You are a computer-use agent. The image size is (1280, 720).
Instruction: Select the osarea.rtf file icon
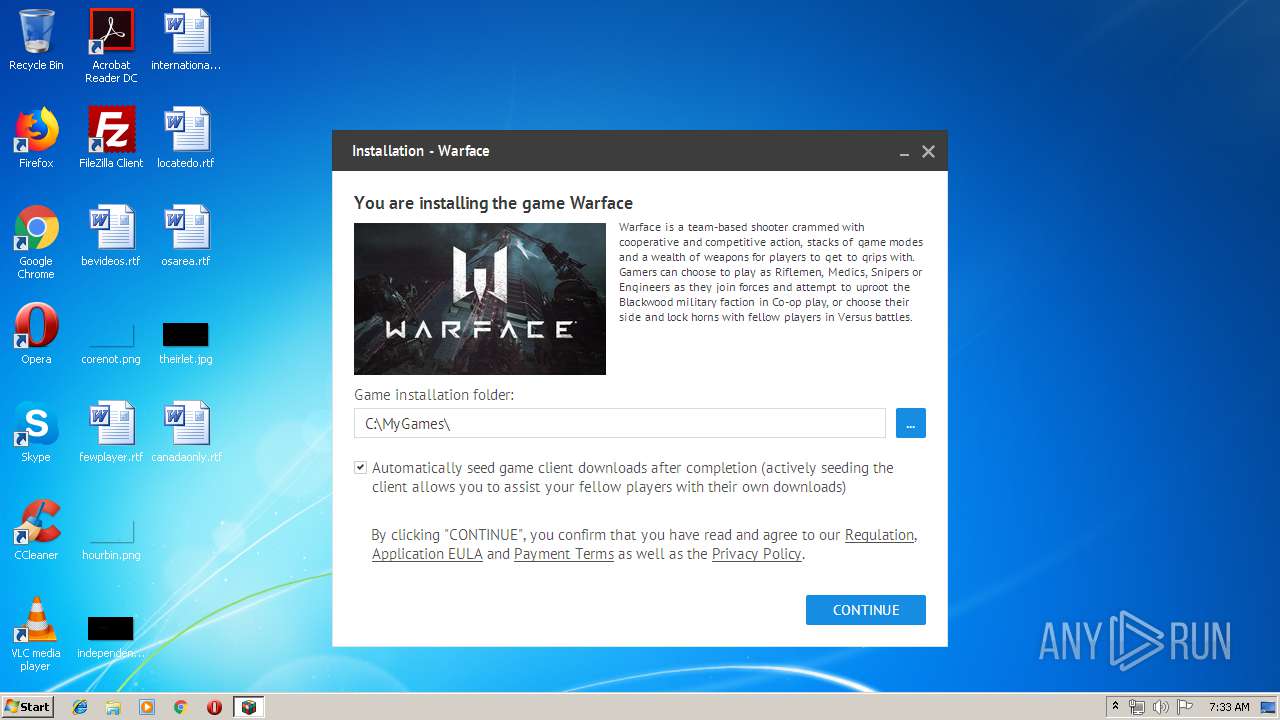coord(186,237)
